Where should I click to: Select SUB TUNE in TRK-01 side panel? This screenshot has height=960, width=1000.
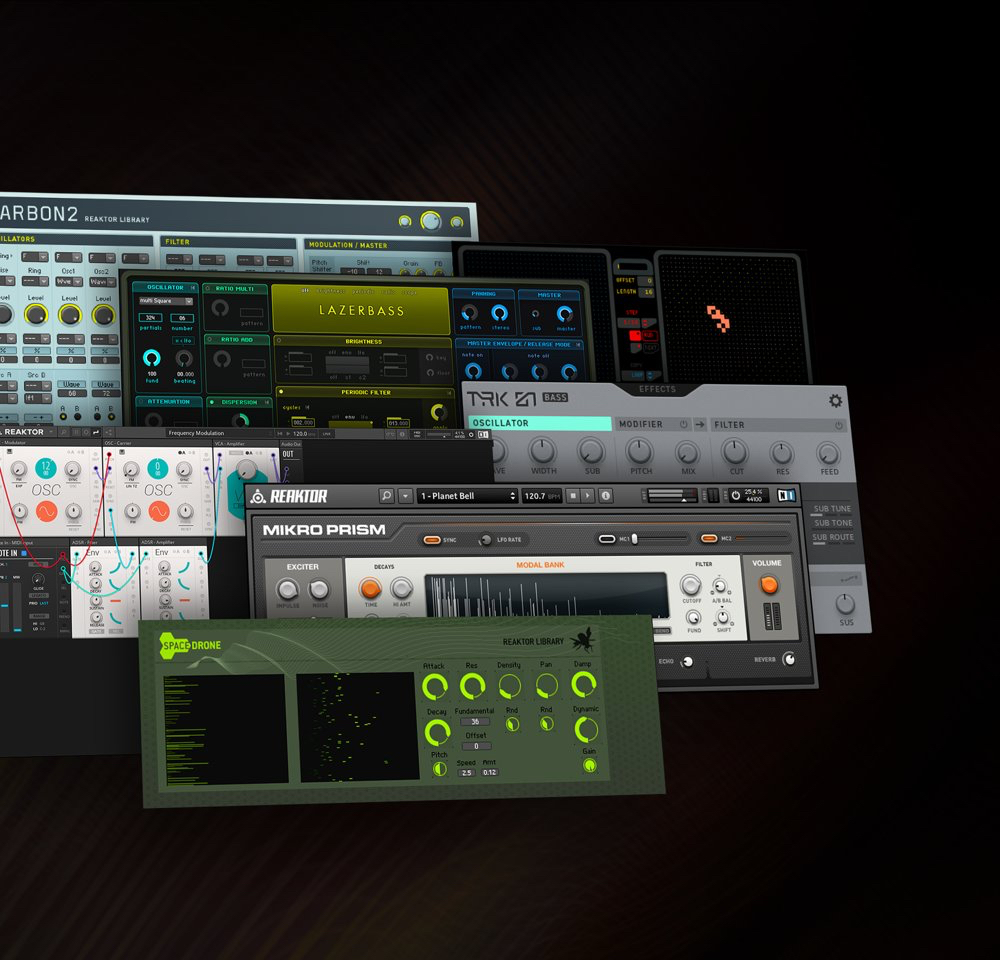(x=832, y=509)
